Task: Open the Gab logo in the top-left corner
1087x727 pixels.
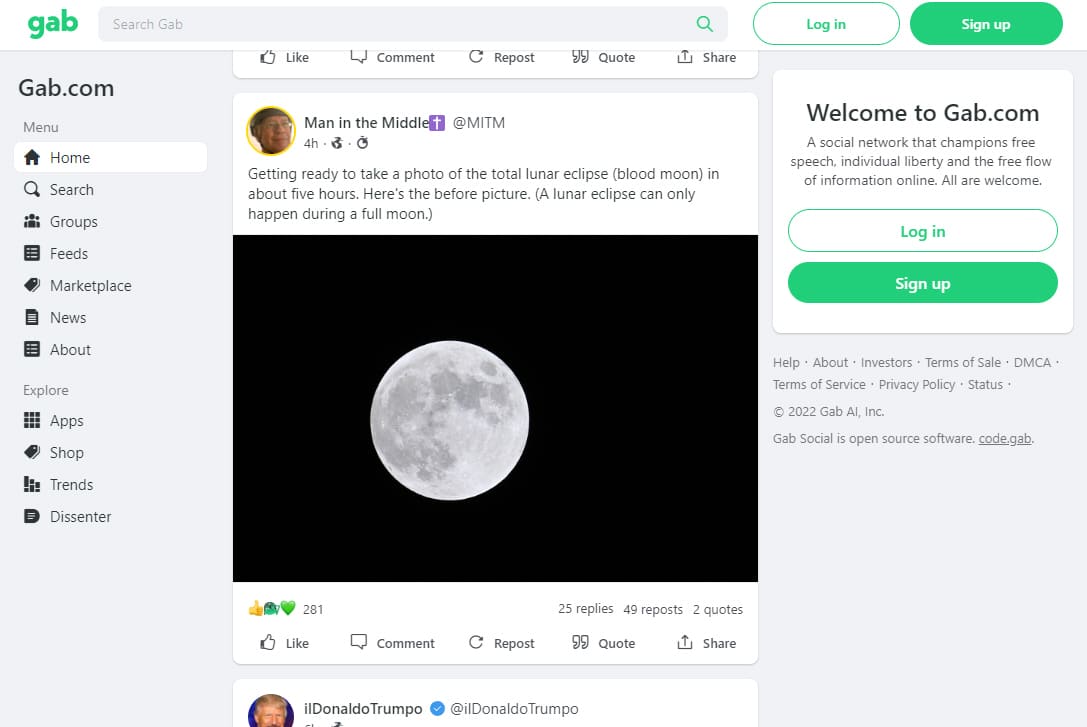Action: click(51, 22)
